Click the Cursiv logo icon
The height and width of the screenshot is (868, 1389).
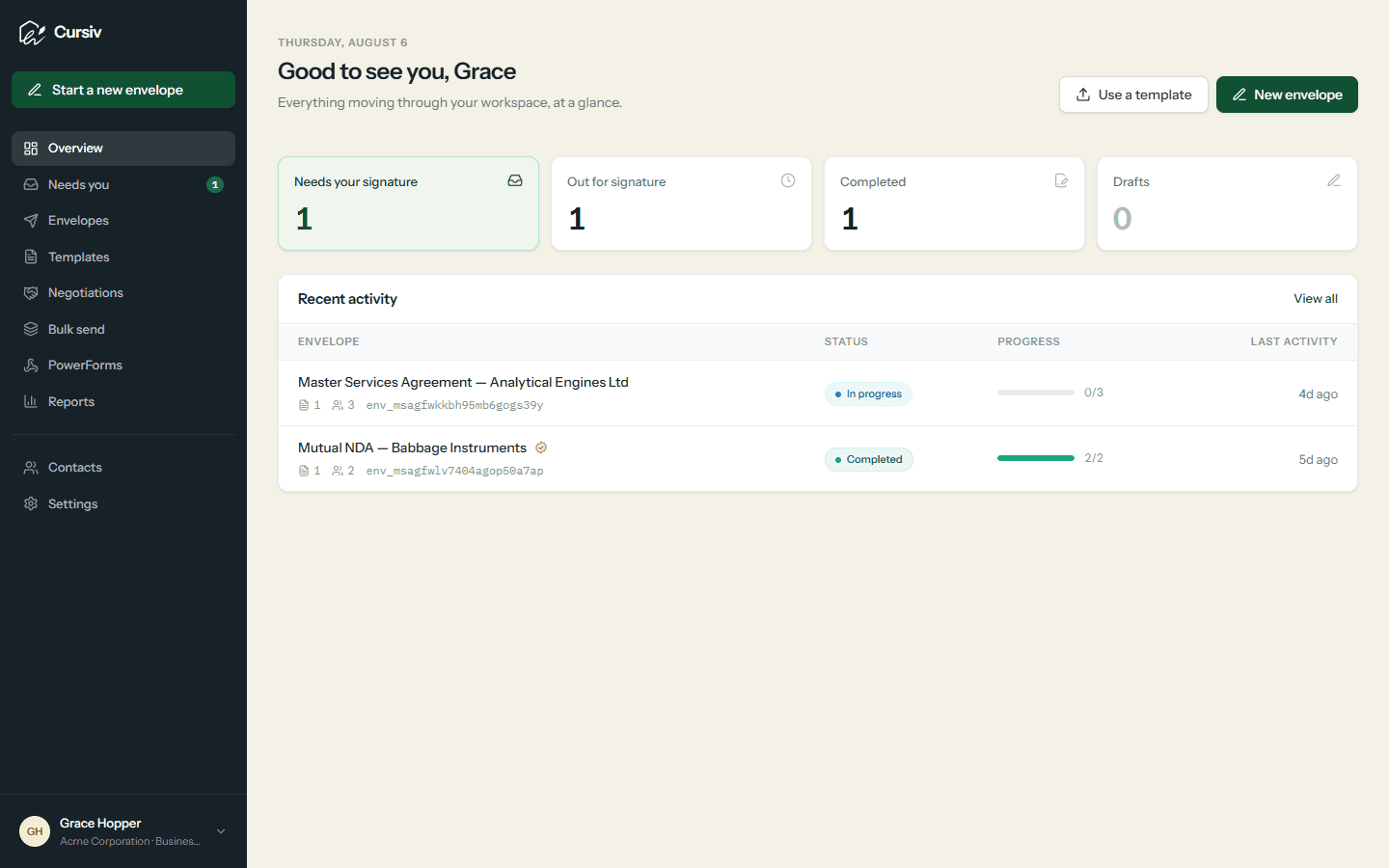coord(32,33)
